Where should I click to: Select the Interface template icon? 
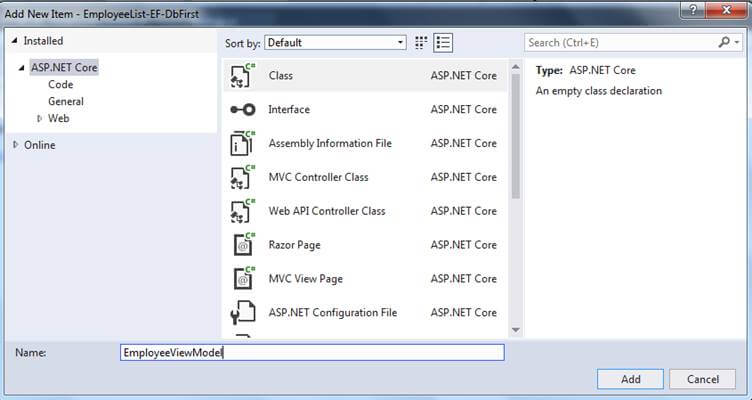click(x=243, y=109)
